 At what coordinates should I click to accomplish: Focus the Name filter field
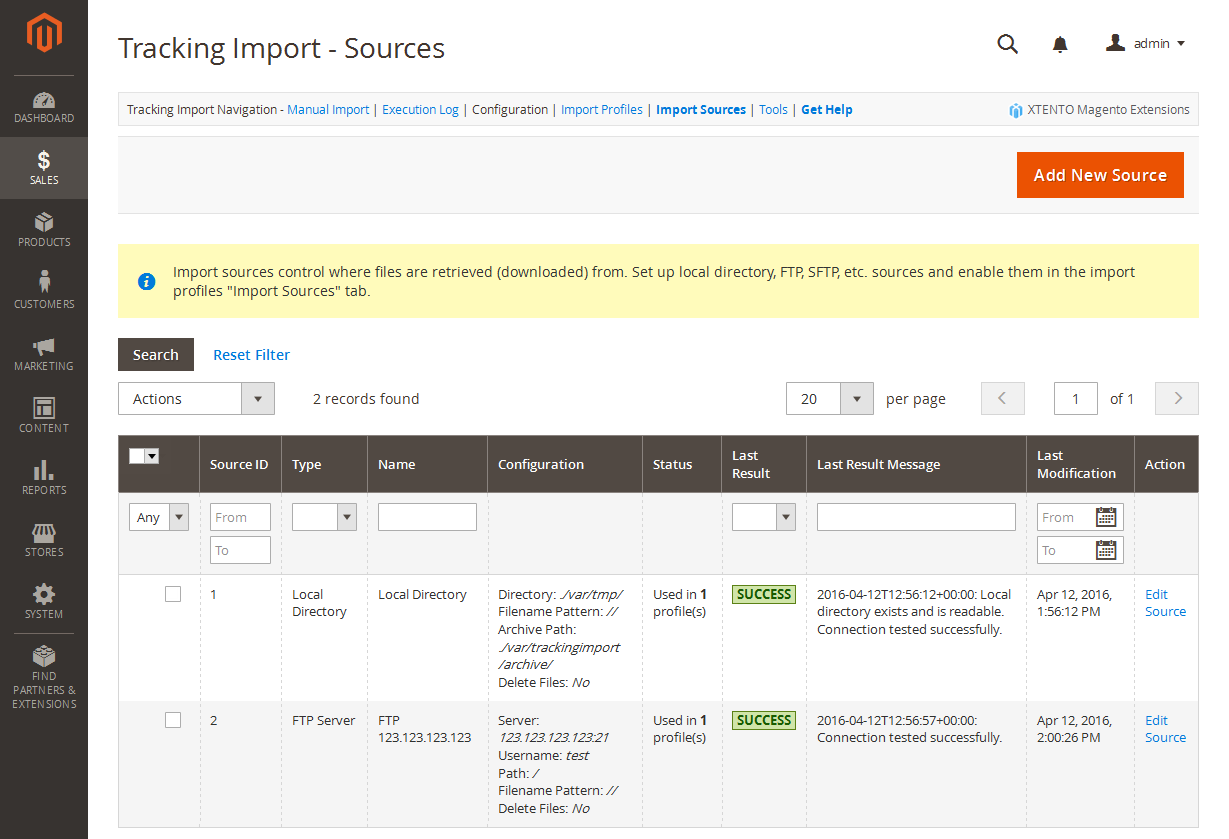(427, 517)
